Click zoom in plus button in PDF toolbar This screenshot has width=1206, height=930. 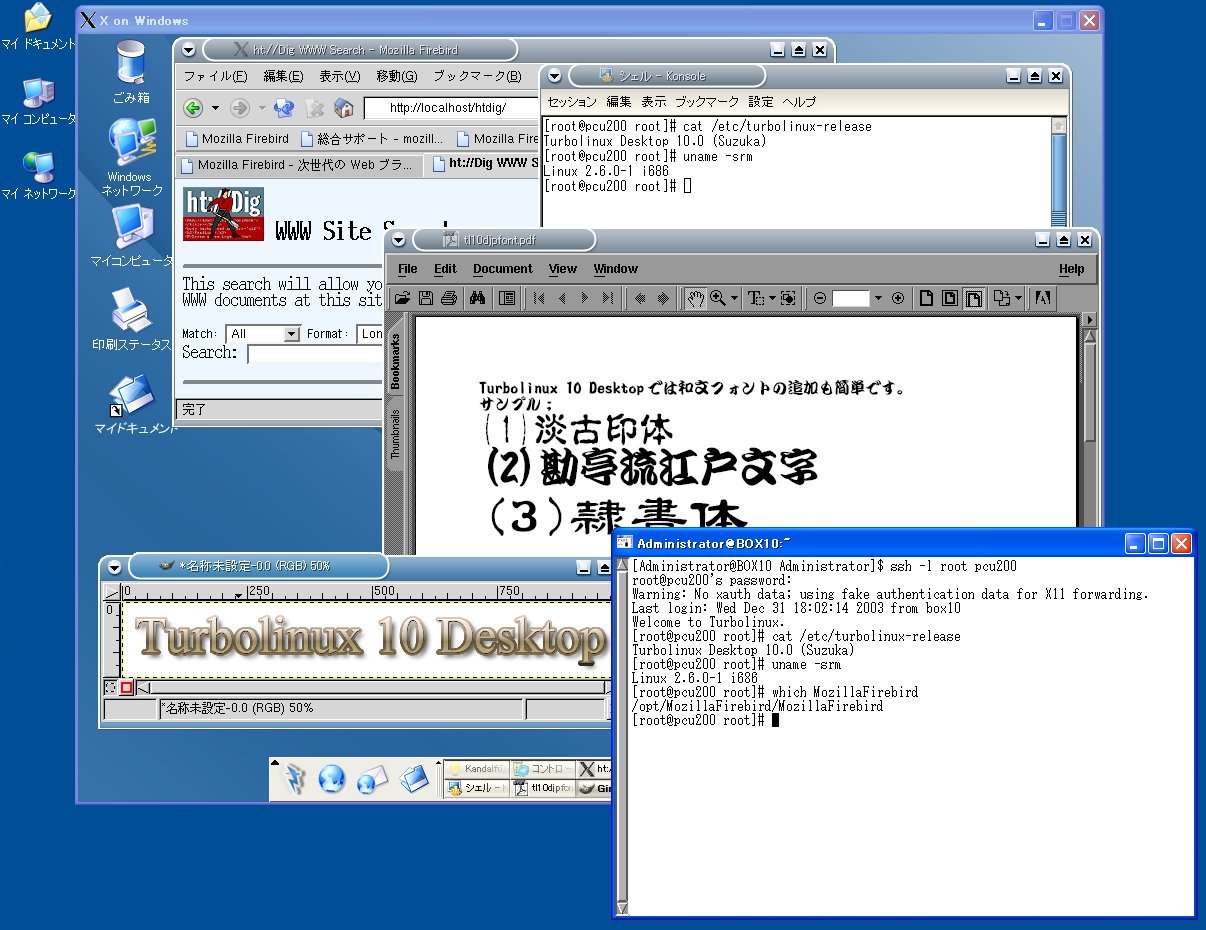click(x=898, y=298)
